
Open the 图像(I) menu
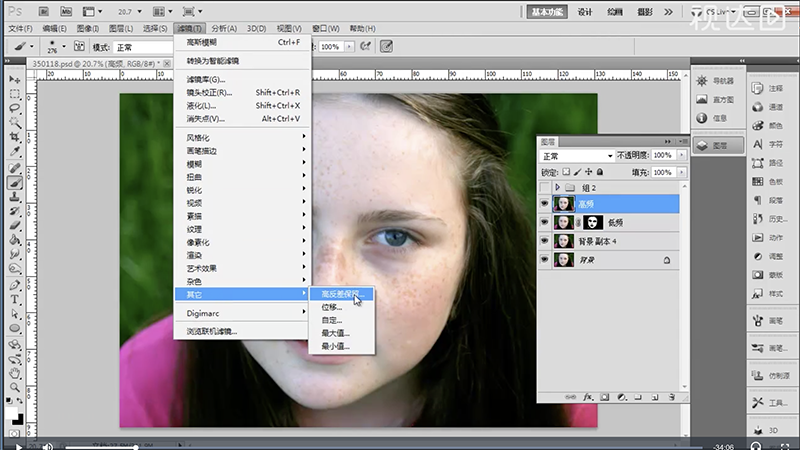pos(88,29)
